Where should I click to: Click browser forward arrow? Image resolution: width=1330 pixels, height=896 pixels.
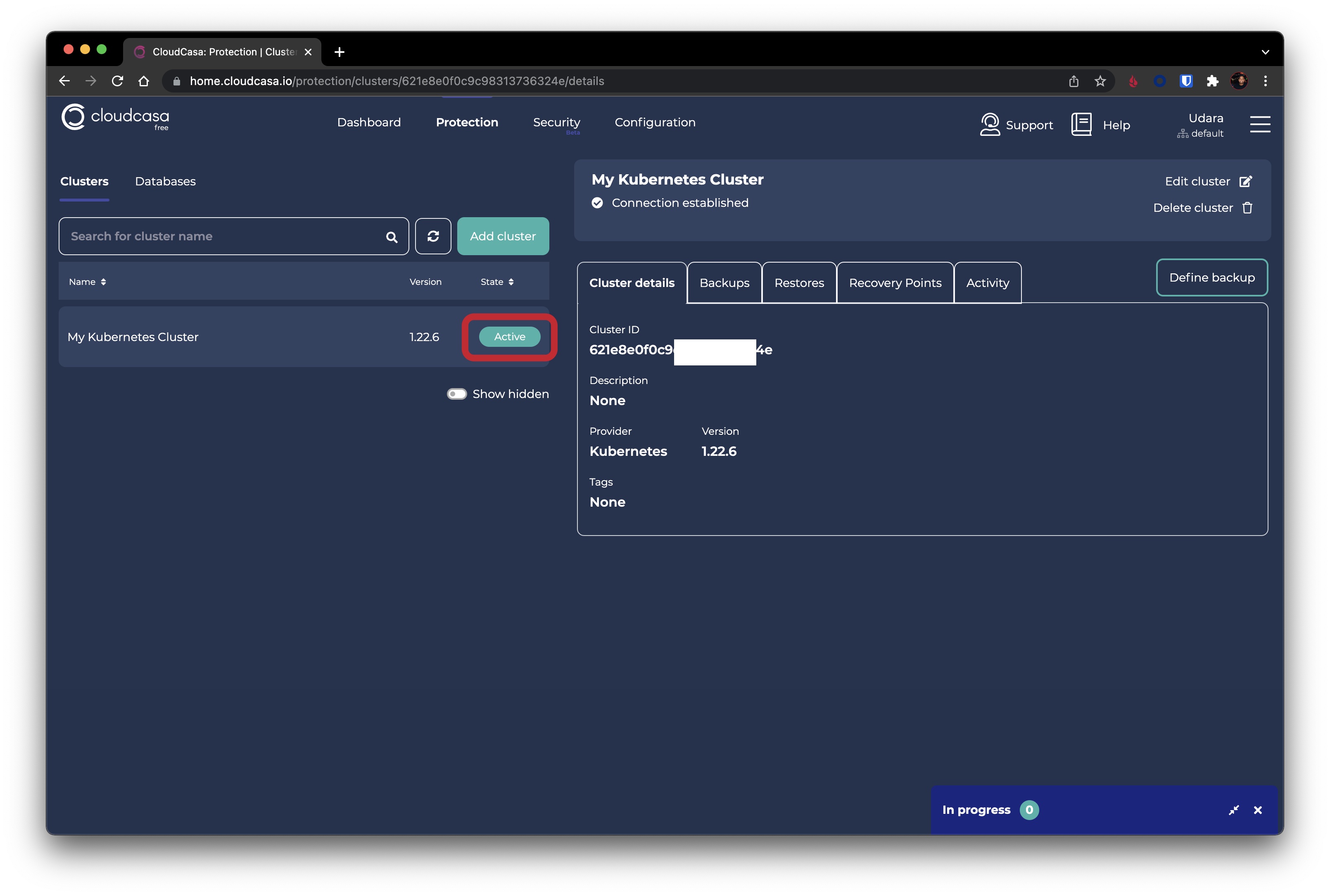[91, 81]
